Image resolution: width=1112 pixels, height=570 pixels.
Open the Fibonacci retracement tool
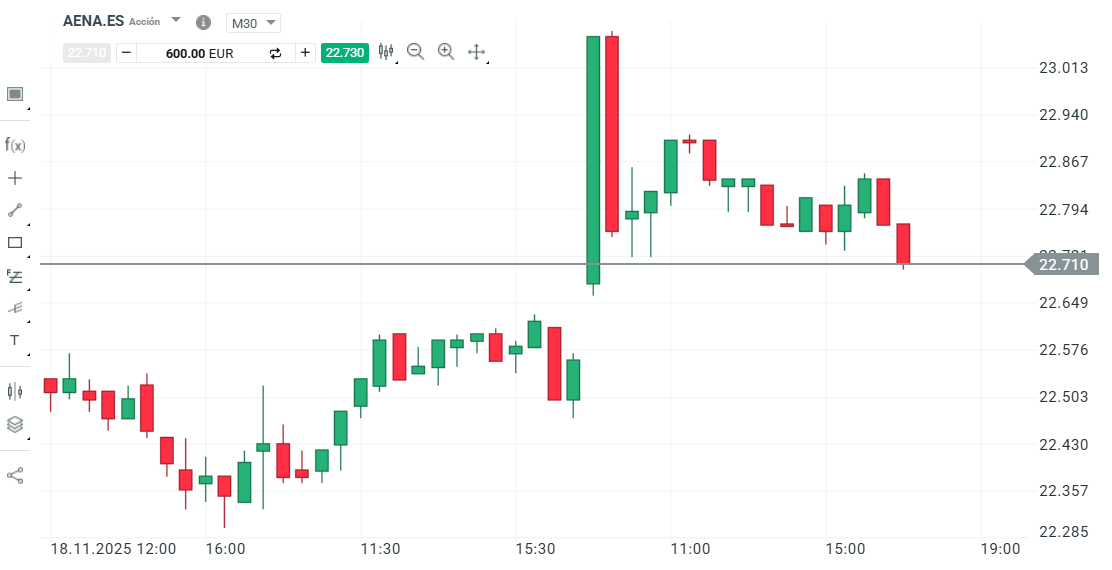(x=15, y=275)
